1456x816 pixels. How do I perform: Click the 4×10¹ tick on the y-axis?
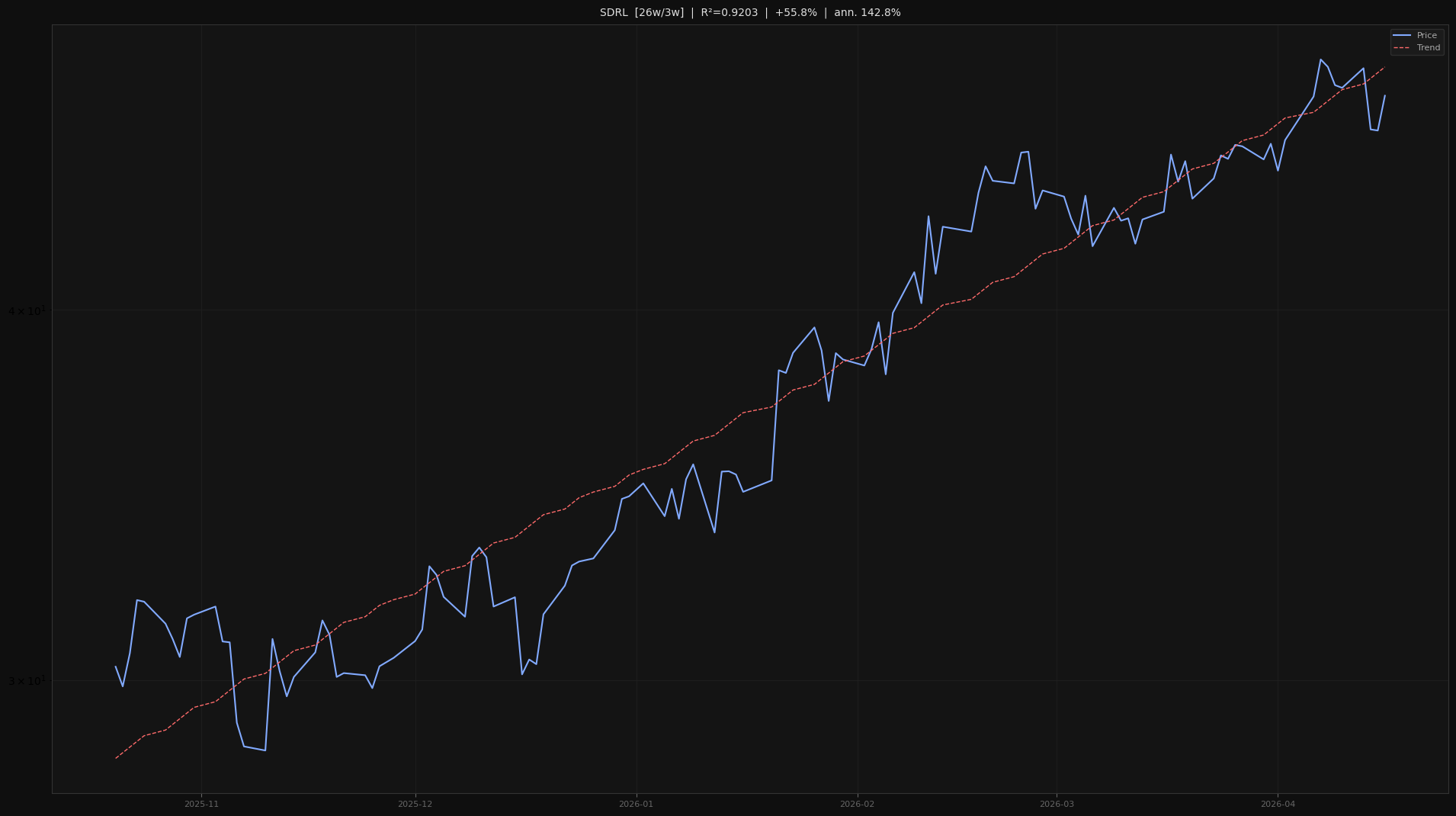click(x=28, y=310)
